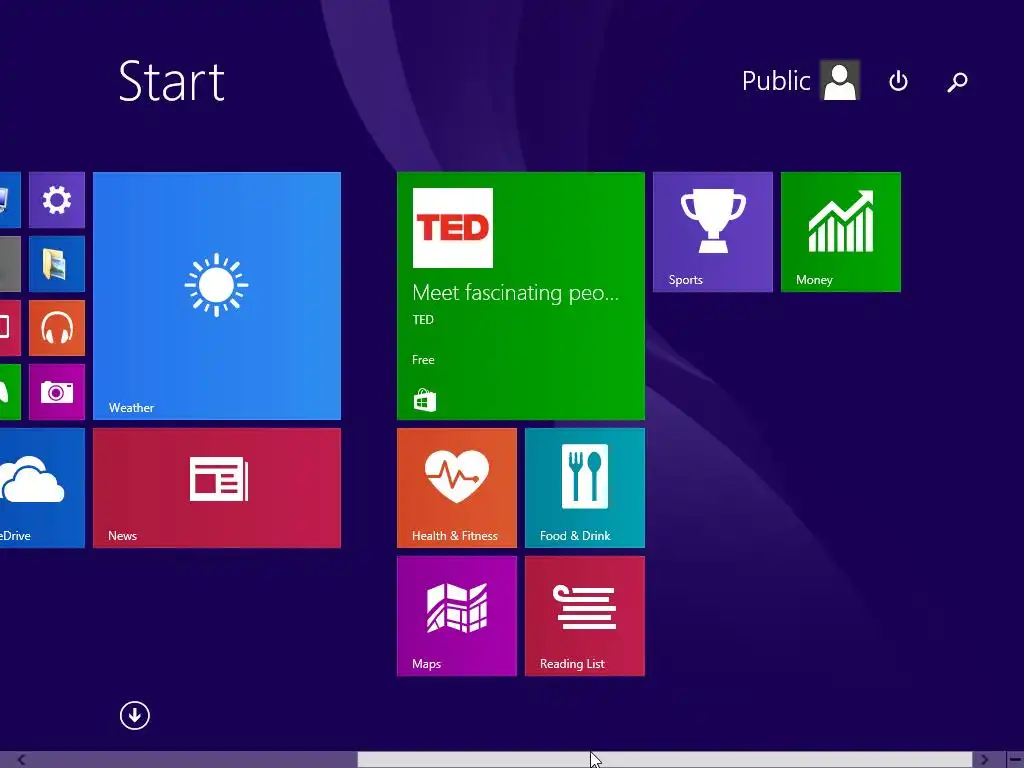1024x768 pixels.
Task: Click the "Free" label on TED tile
Action: (423, 360)
